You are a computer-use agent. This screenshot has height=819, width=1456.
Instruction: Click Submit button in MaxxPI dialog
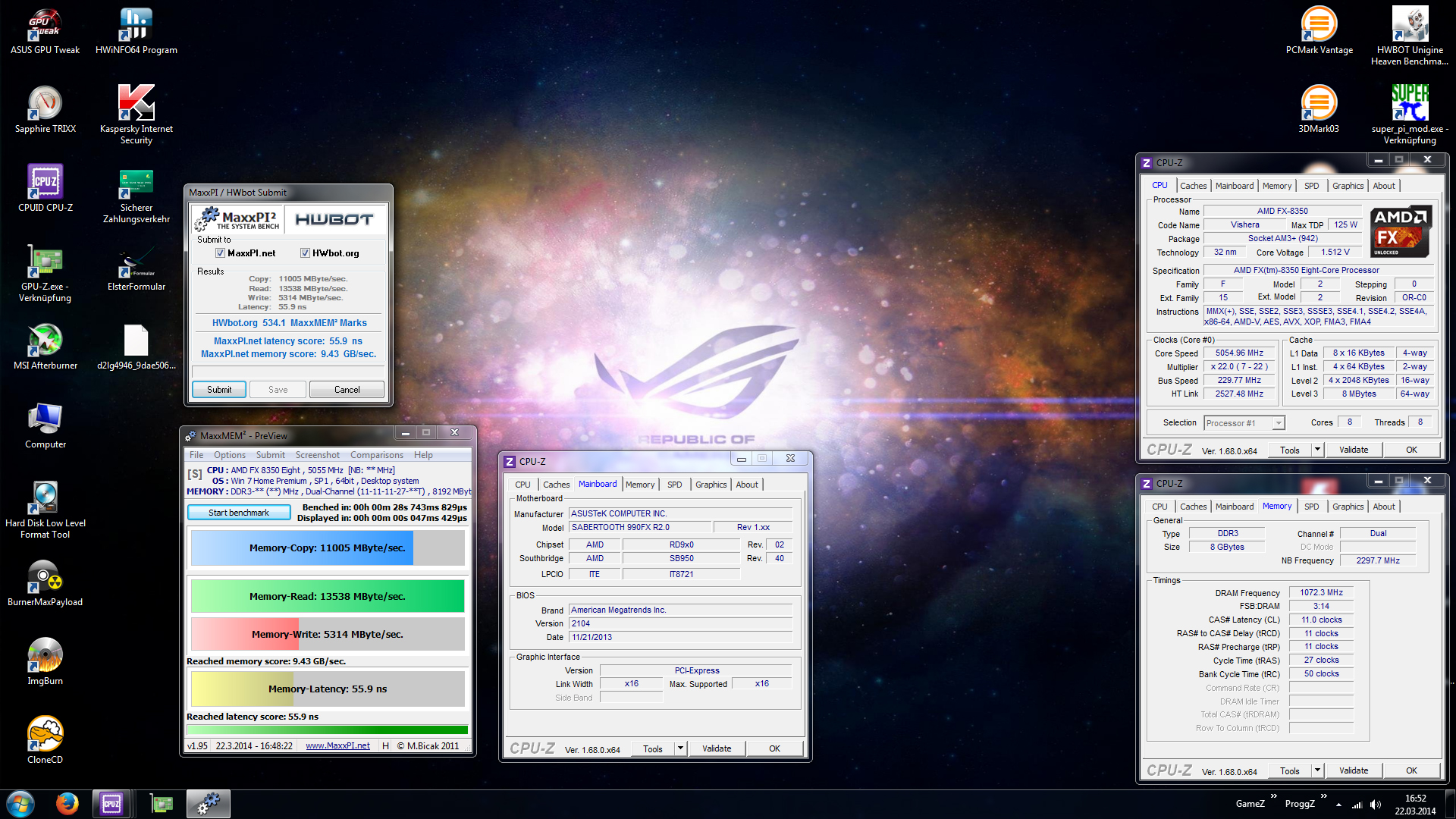coord(219,390)
